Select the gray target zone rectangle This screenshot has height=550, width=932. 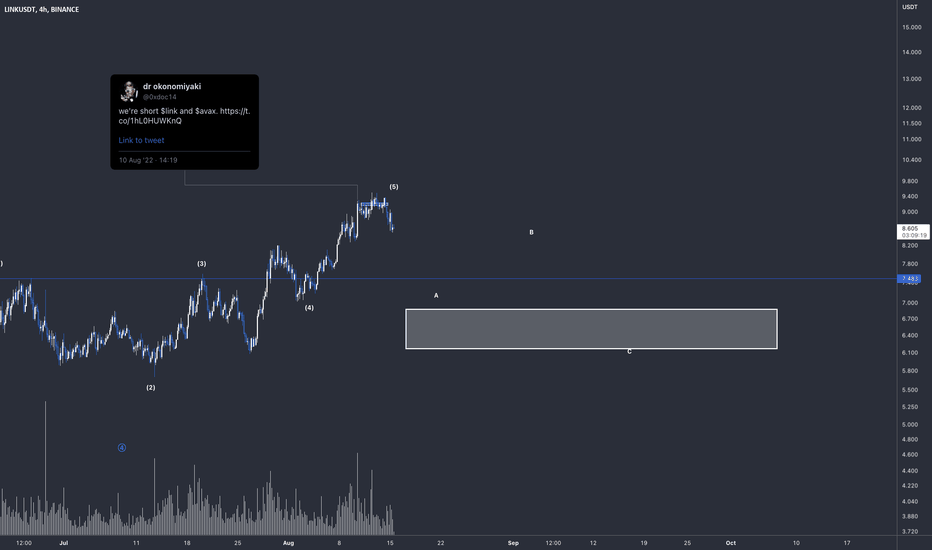(x=591, y=329)
